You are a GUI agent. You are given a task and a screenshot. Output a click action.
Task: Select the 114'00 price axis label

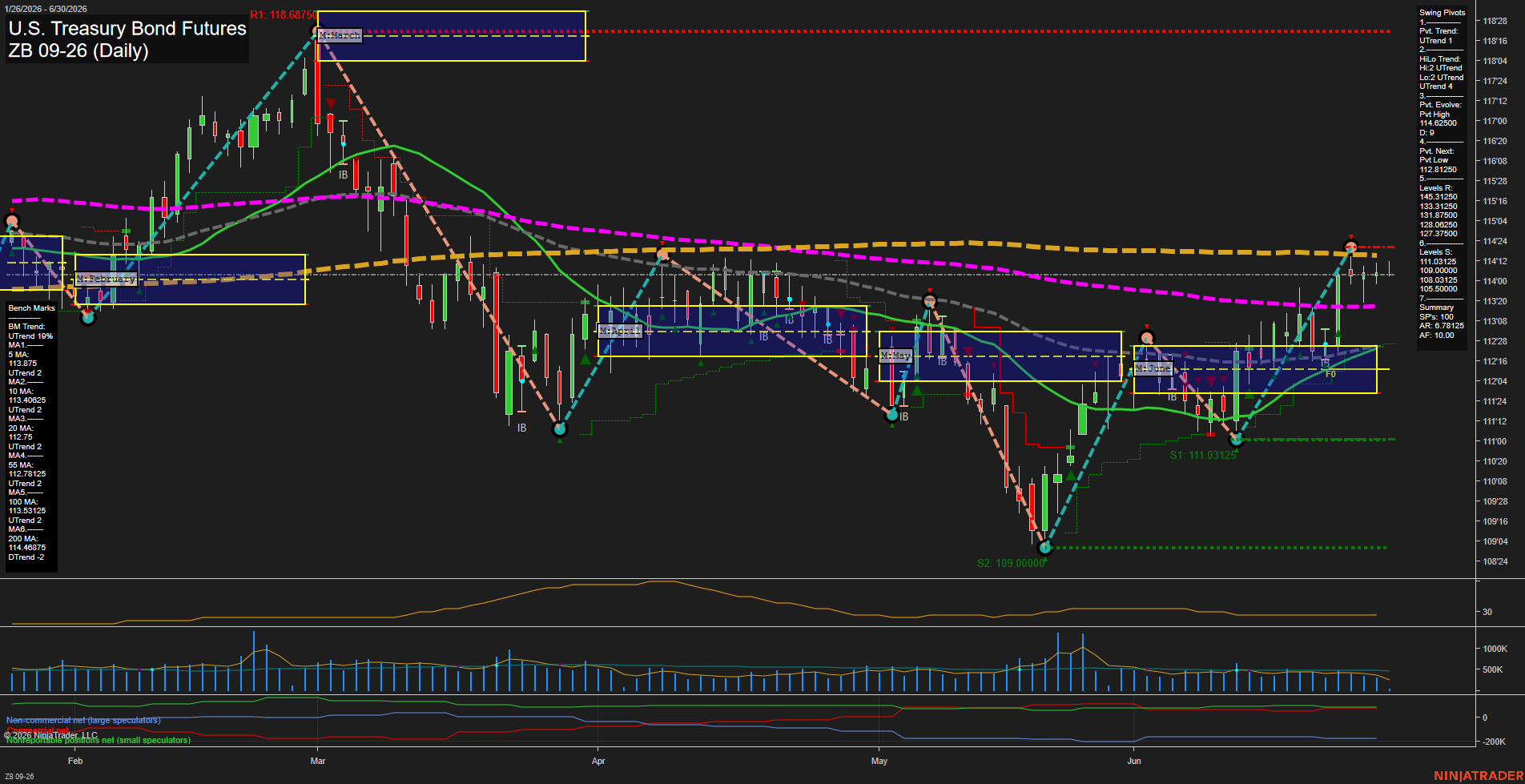click(1495, 281)
